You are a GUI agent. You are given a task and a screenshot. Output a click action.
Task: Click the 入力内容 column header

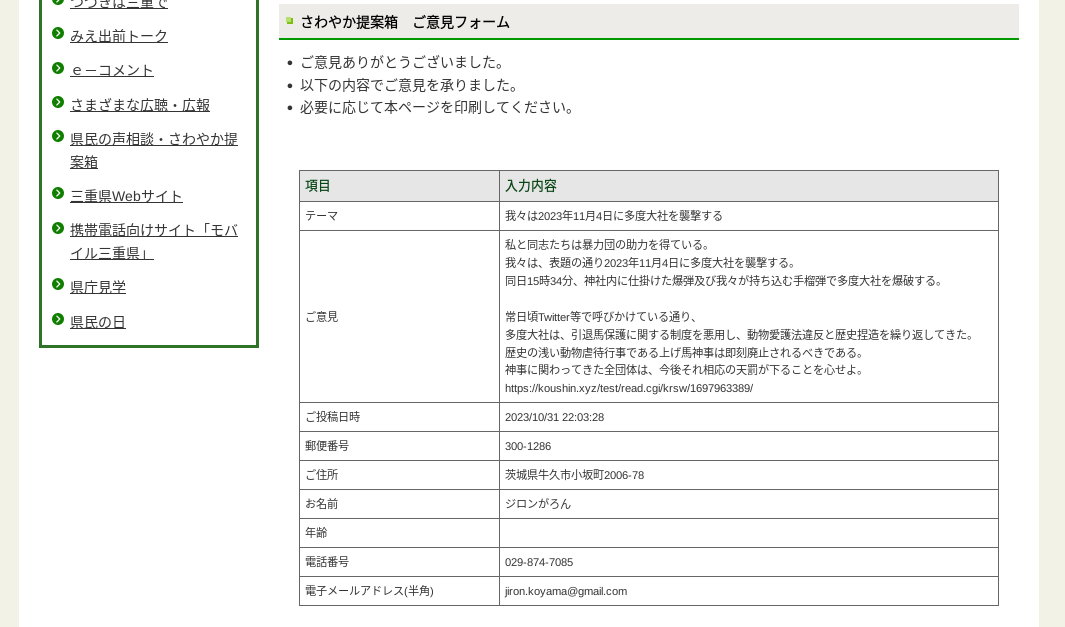tap(531, 186)
